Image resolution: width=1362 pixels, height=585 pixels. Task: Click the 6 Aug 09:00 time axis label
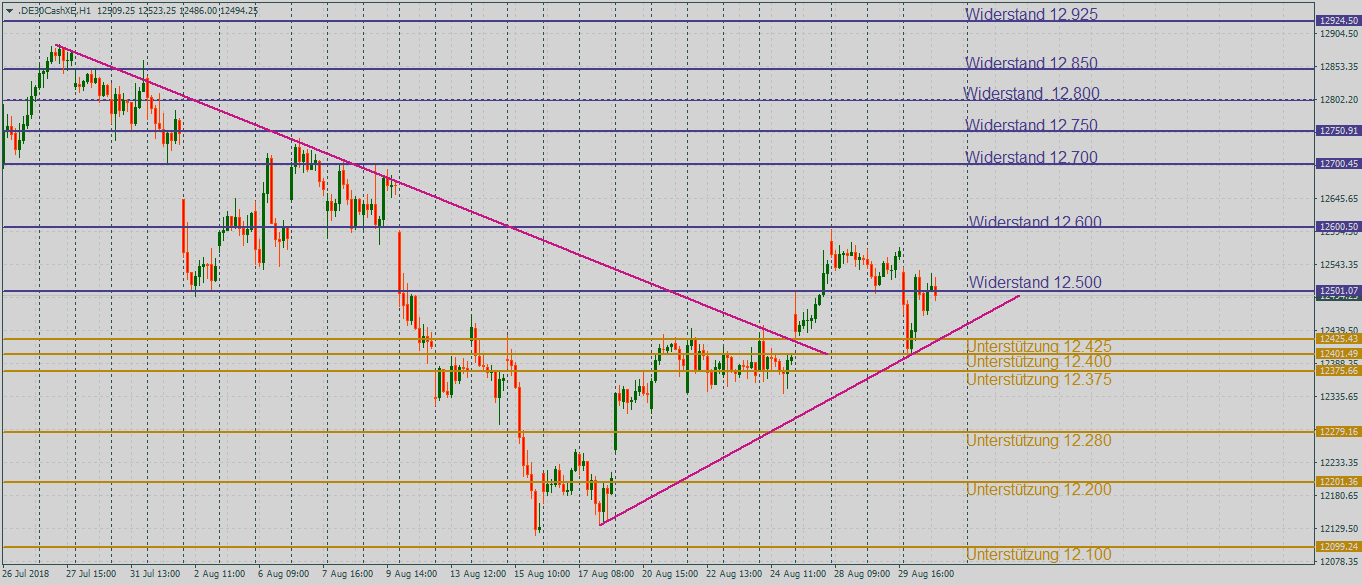point(283,575)
